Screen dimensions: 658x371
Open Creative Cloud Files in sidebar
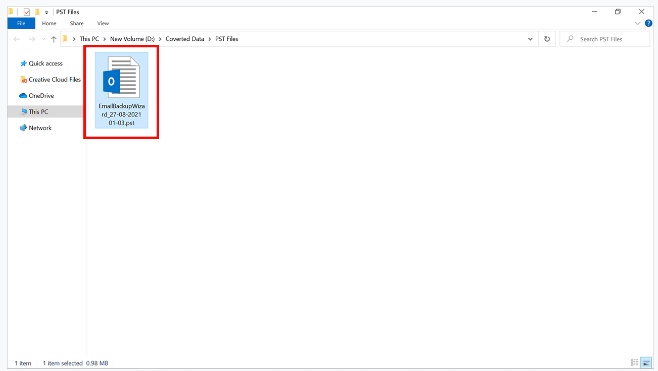[50, 79]
